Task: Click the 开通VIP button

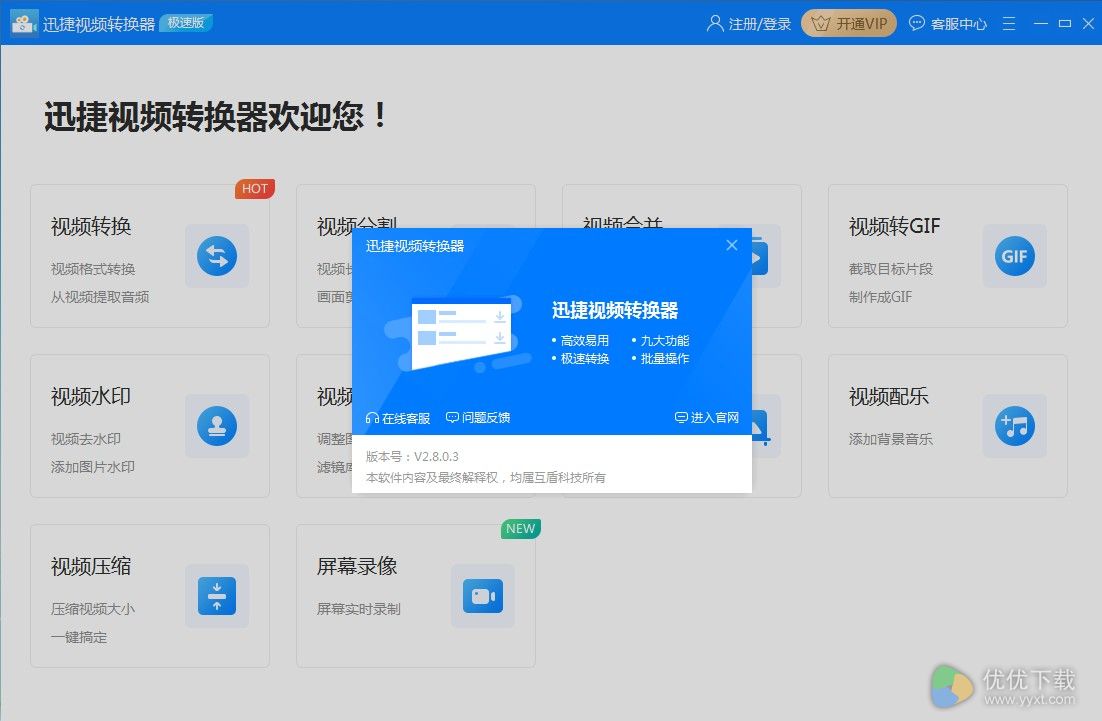Action: 849,23
